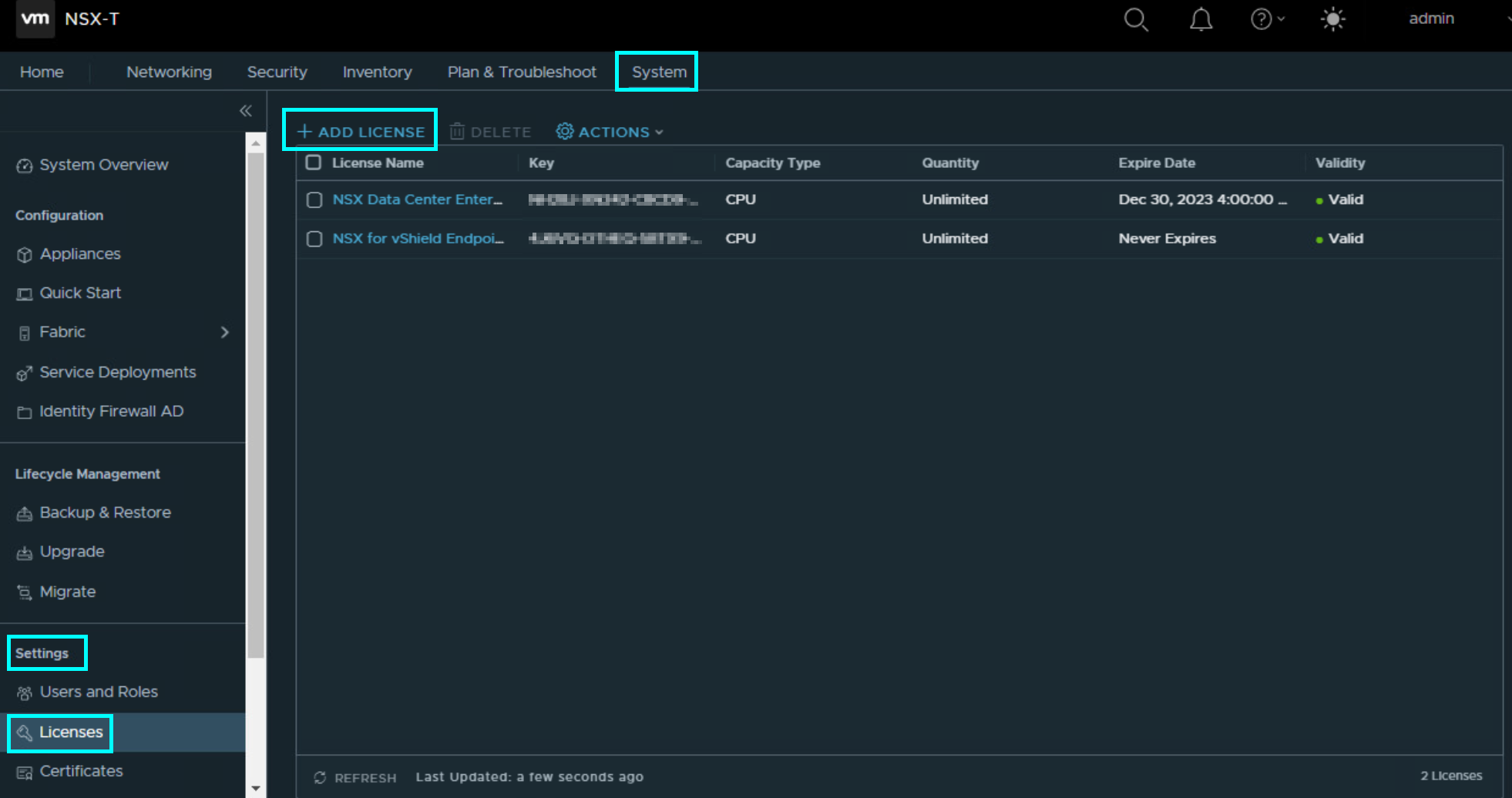Click the REFRESH label
Image resolution: width=1512 pixels, height=798 pixels.
(x=365, y=778)
